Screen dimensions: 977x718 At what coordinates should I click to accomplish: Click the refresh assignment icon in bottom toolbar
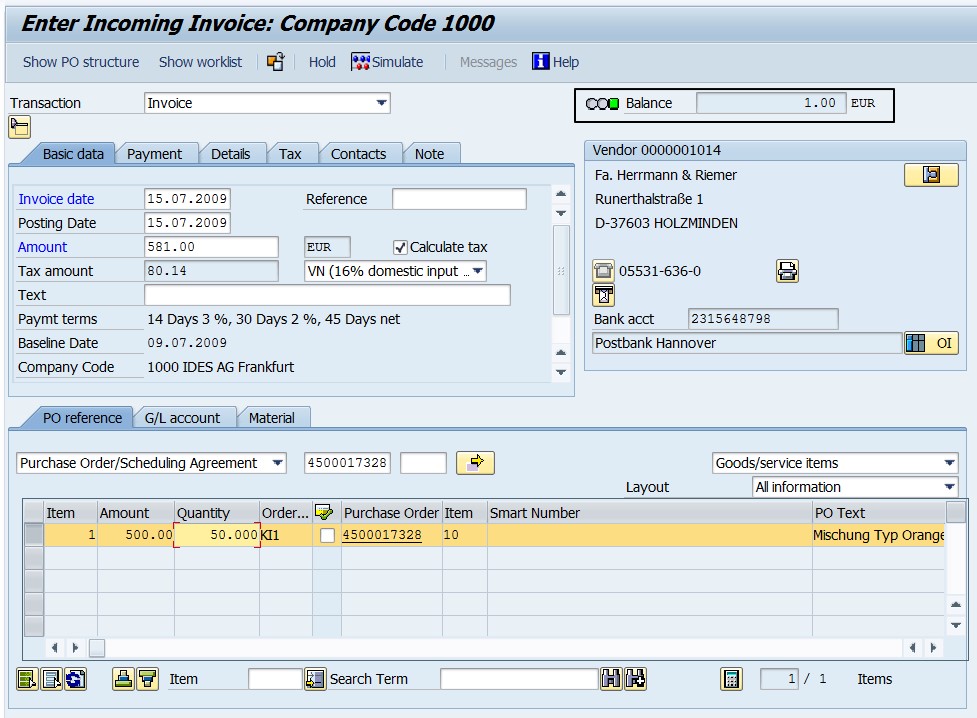click(75, 679)
